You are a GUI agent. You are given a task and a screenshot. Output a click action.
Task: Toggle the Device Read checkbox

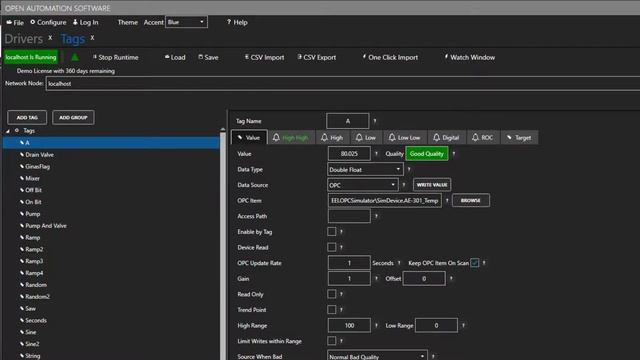click(x=332, y=247)
